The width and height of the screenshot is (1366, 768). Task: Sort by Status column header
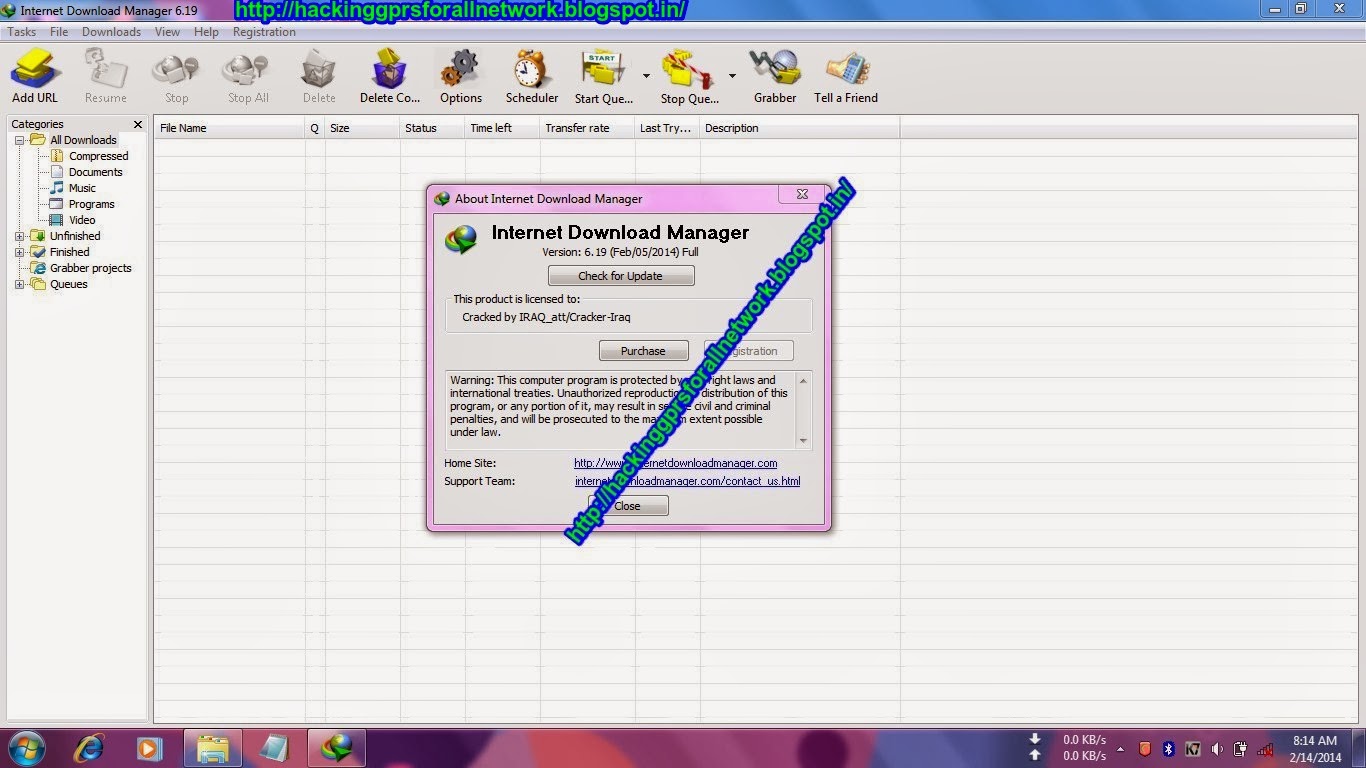tap(432, 128)
